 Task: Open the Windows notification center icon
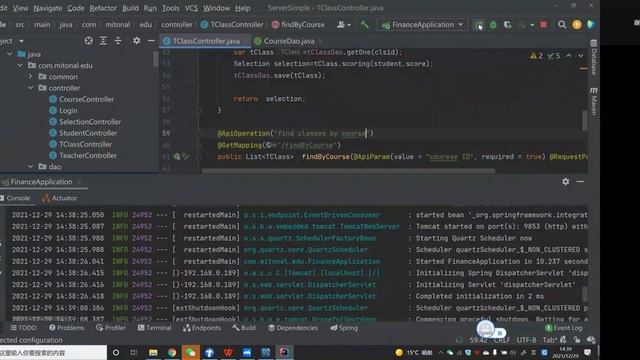(x=587, y=352)
